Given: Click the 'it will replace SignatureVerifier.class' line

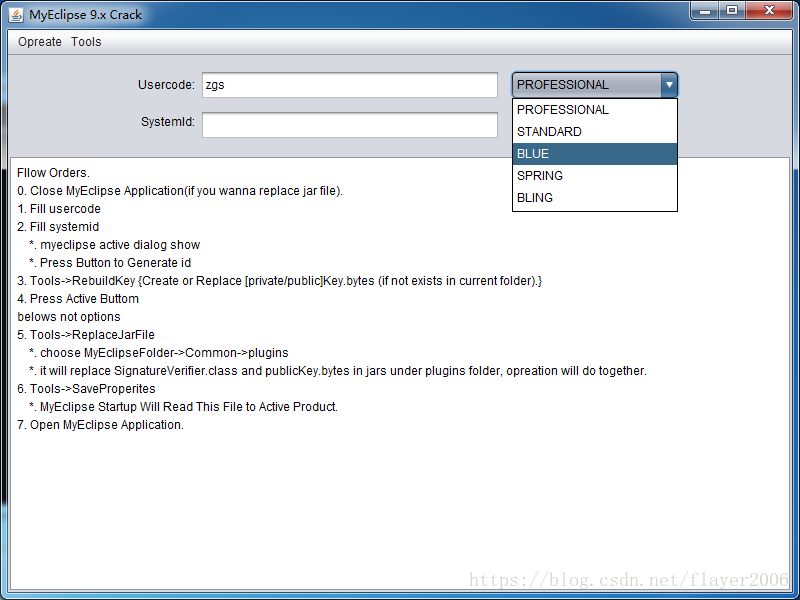Looking at the screenshot, I should click(x=338, y=371).
